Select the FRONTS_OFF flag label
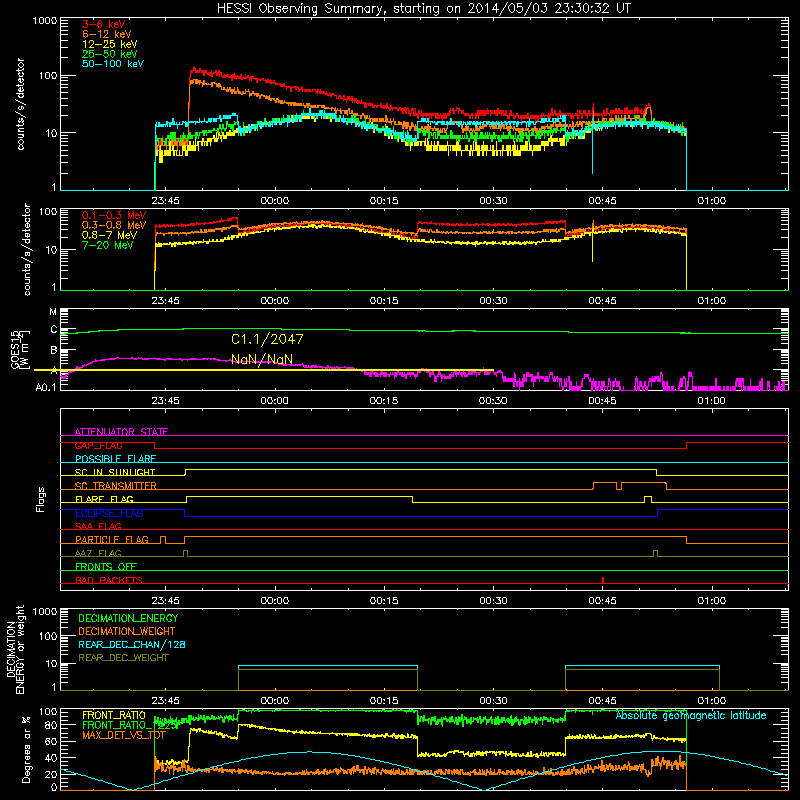The width and height of the screenshot is (800, 800). click(x=106, y=567)
